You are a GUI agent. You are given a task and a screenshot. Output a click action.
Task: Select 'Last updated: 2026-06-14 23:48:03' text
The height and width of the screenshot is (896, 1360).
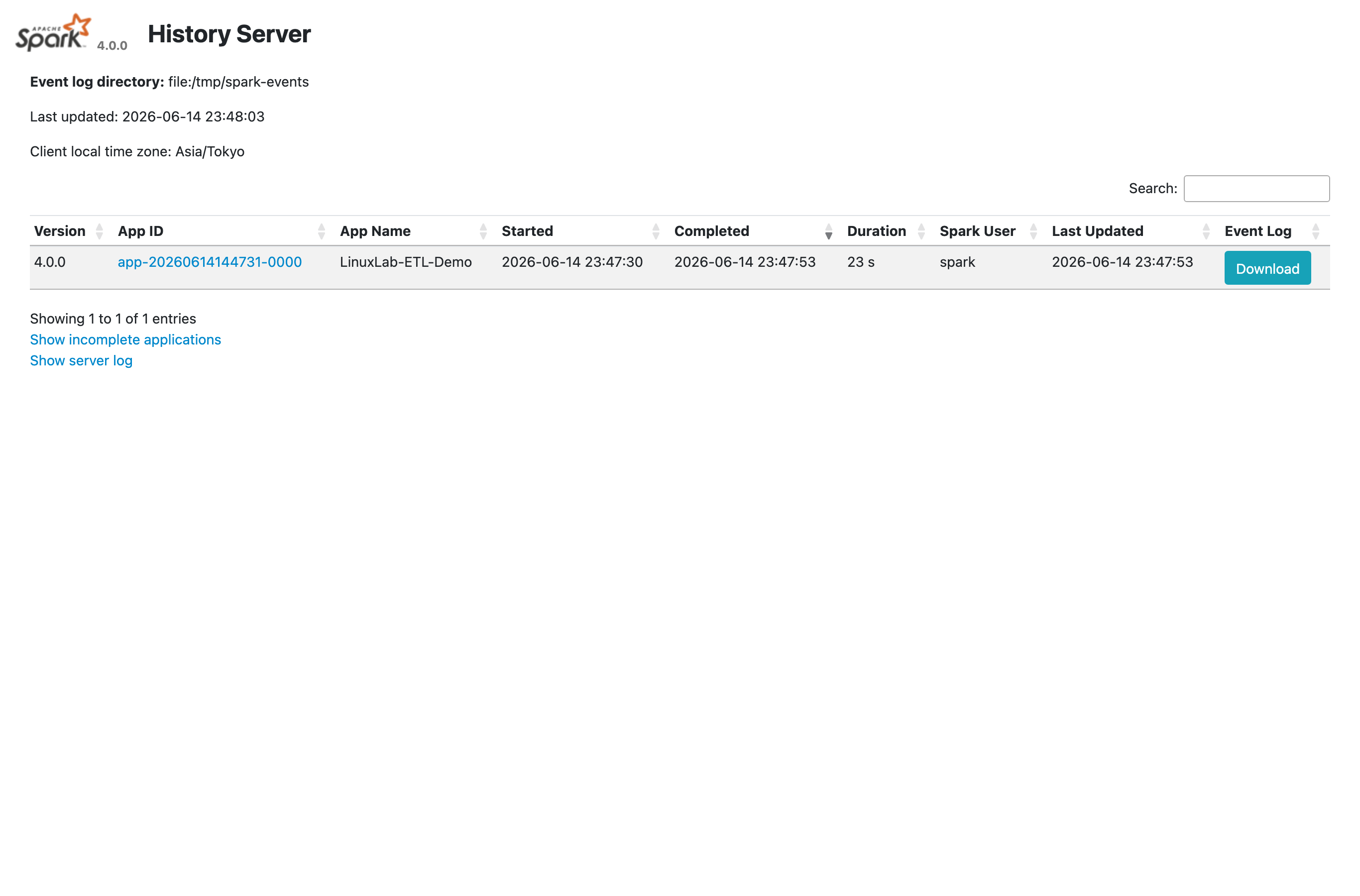pos(147,116)
